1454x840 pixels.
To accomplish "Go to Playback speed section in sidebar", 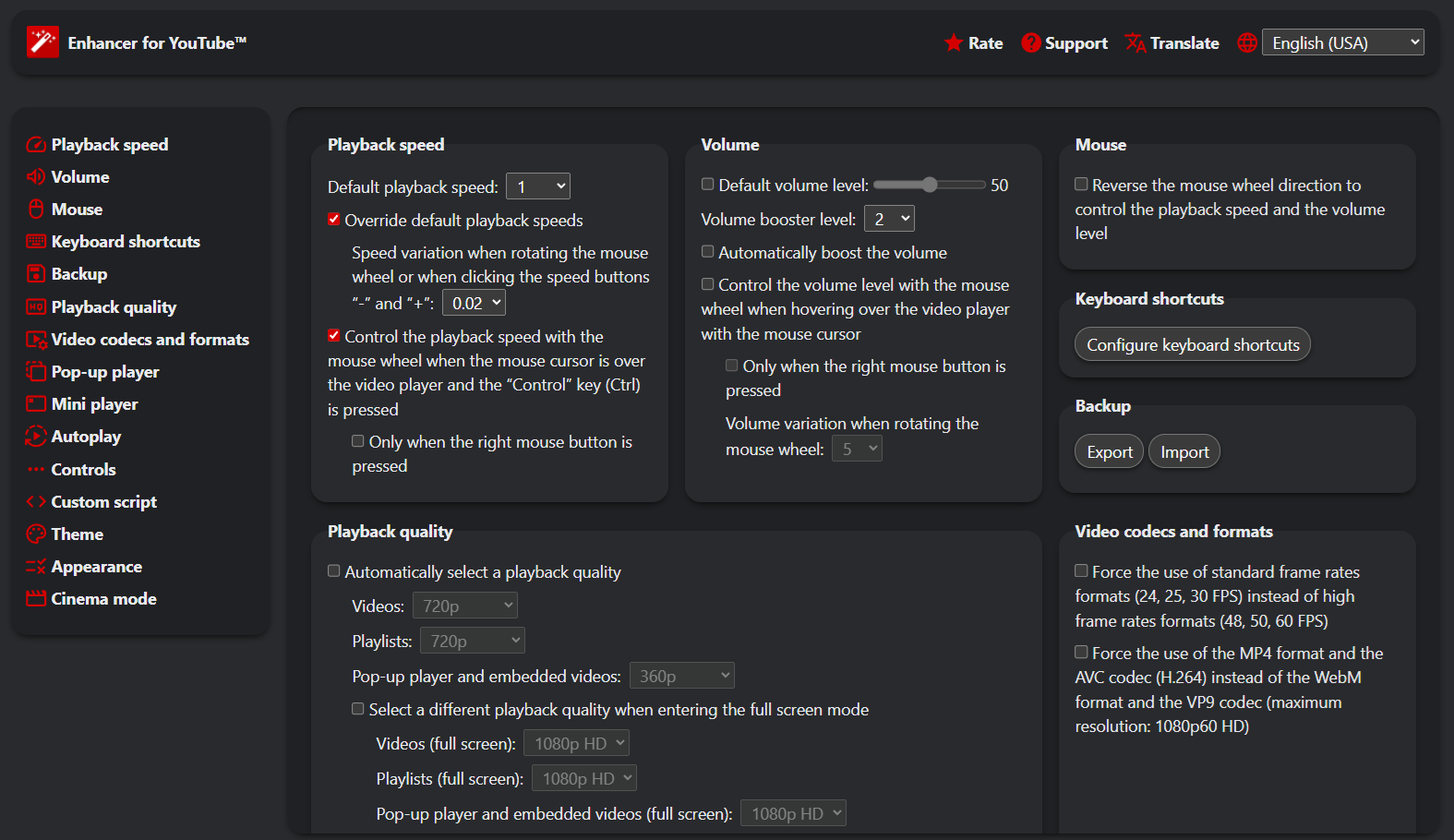I will click(110, 145).
